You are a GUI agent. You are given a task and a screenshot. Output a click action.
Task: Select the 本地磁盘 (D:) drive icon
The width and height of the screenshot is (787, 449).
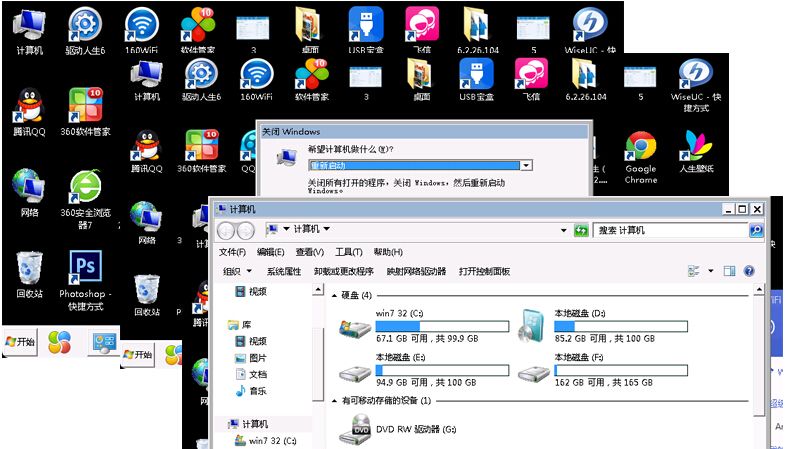point(535,324)
